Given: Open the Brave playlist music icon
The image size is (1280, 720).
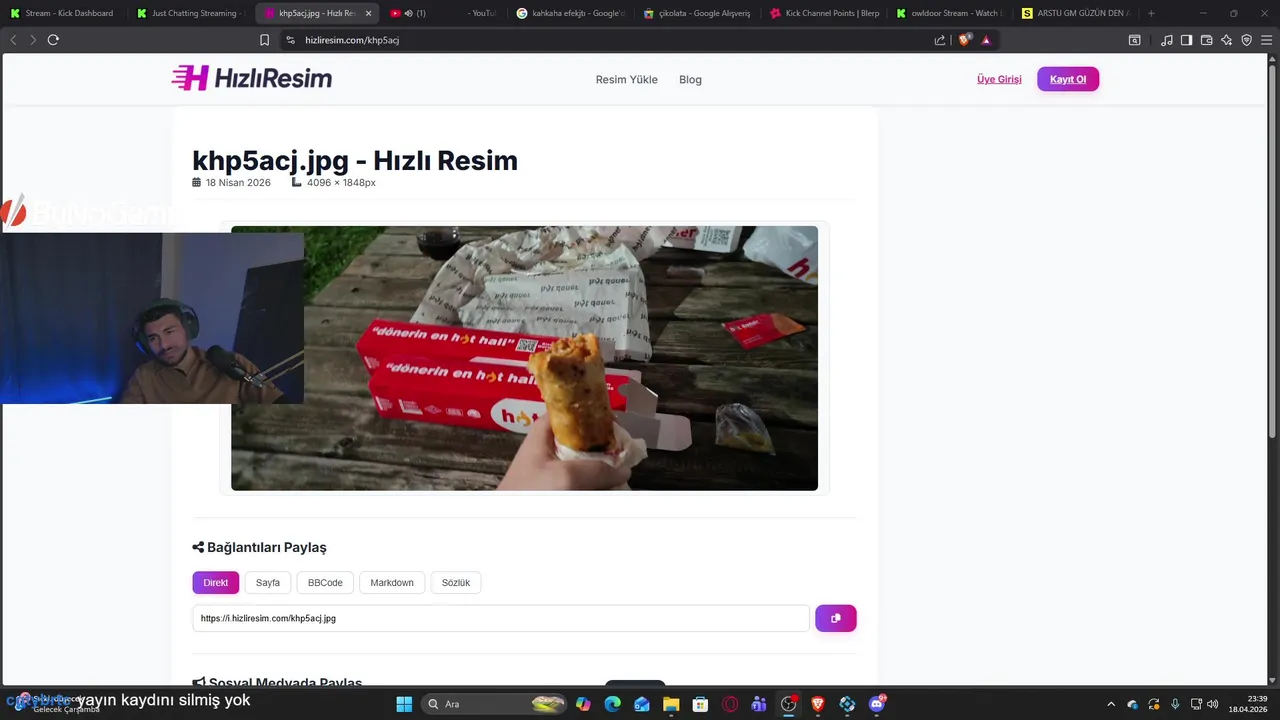Looking at the screenshot, I should tap(1167, 40).
